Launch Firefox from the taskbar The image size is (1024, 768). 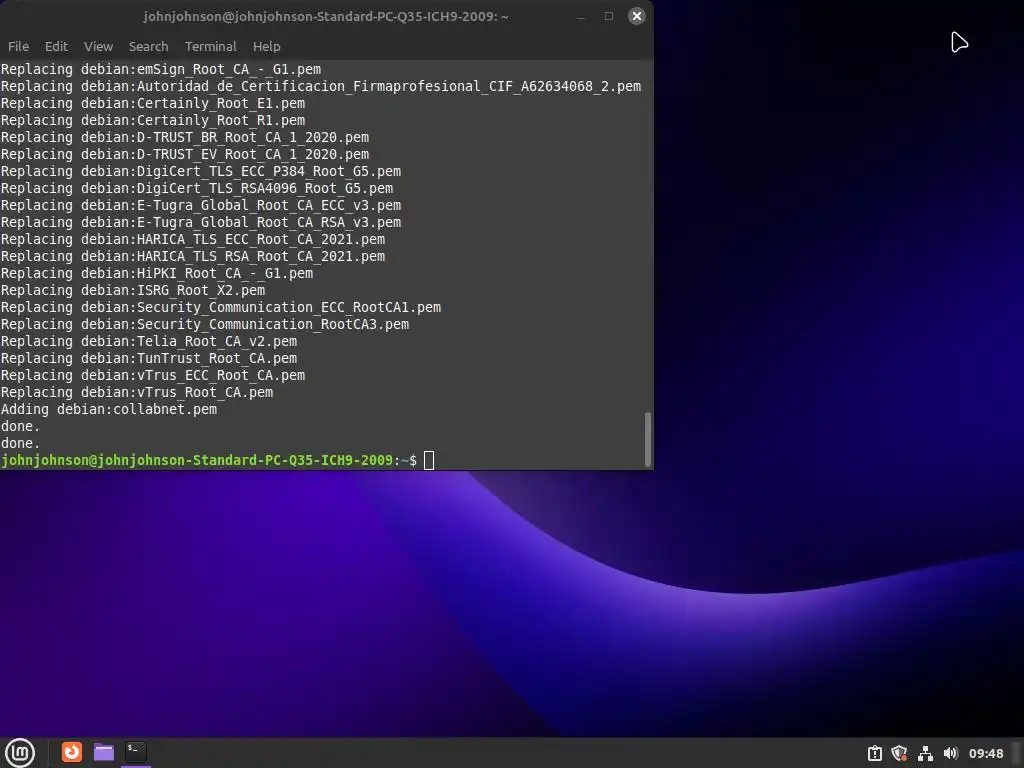click(72, 752)
